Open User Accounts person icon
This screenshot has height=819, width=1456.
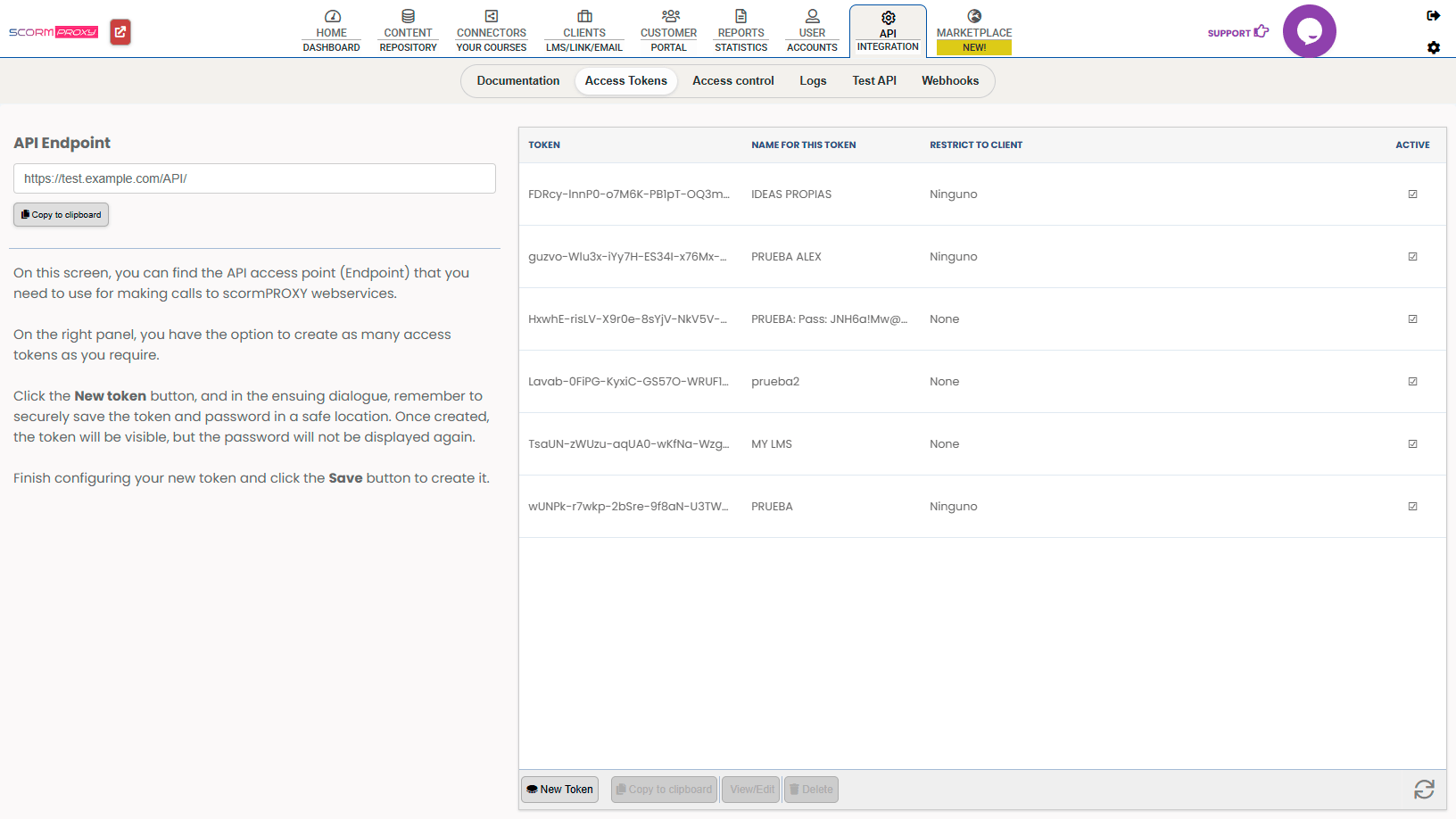812,16
